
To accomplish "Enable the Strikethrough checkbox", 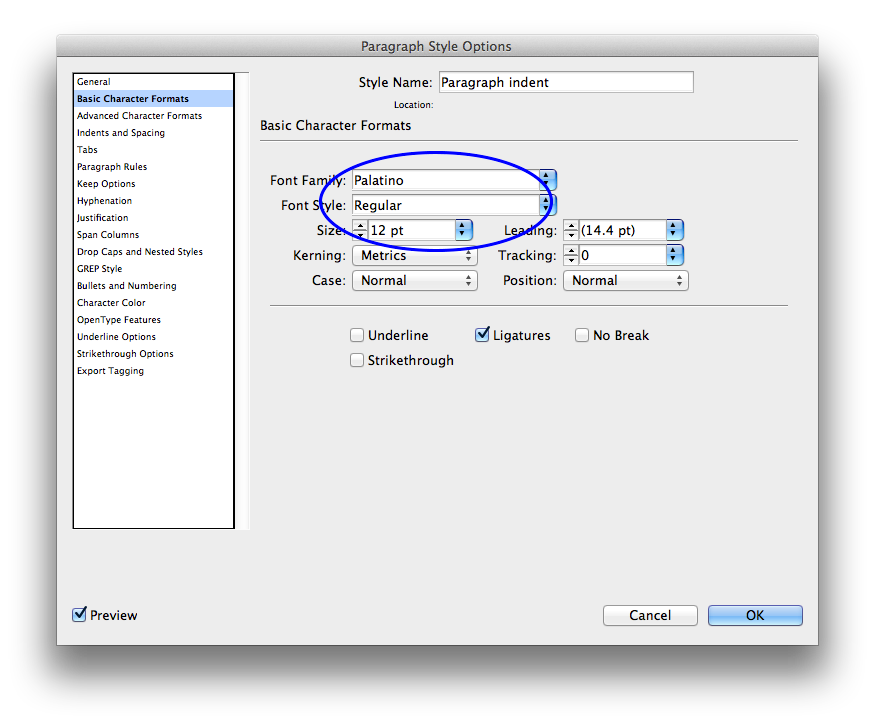I will [x=357, y=360].
